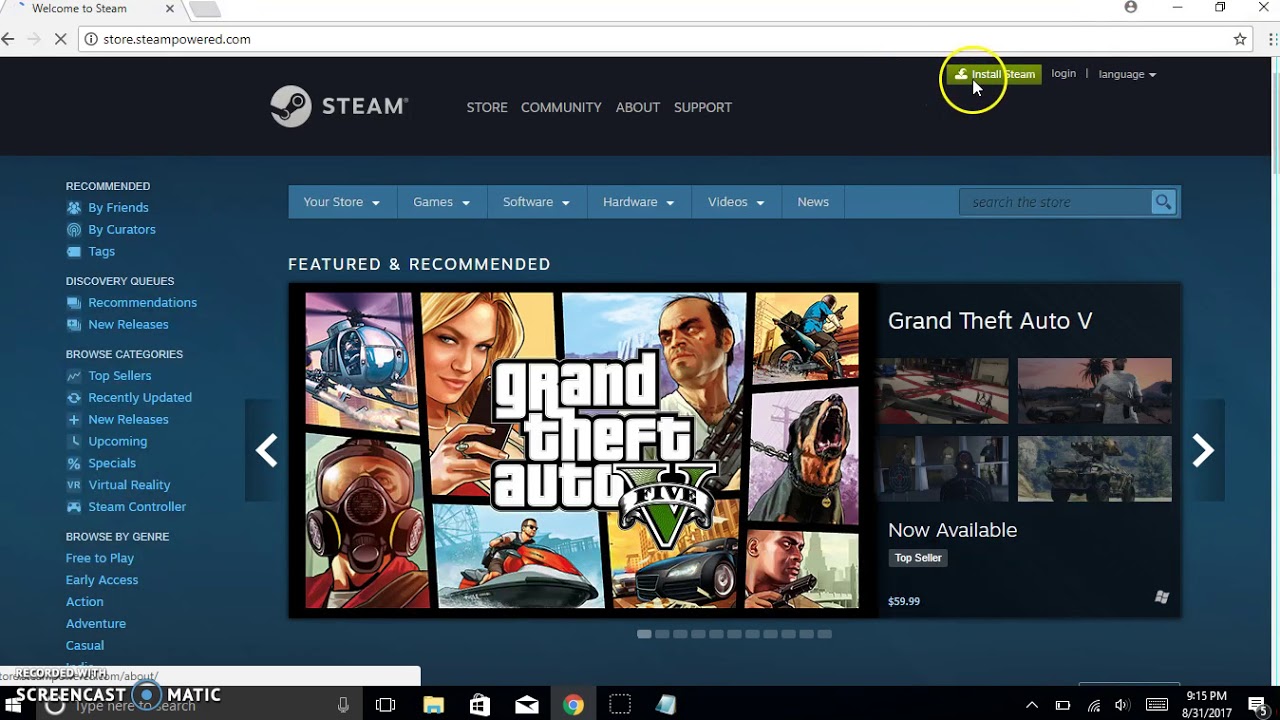Viewport: 1280px width, 720px height.
Task: Bookmark this page with the star icon
Action: (1240, 39)
